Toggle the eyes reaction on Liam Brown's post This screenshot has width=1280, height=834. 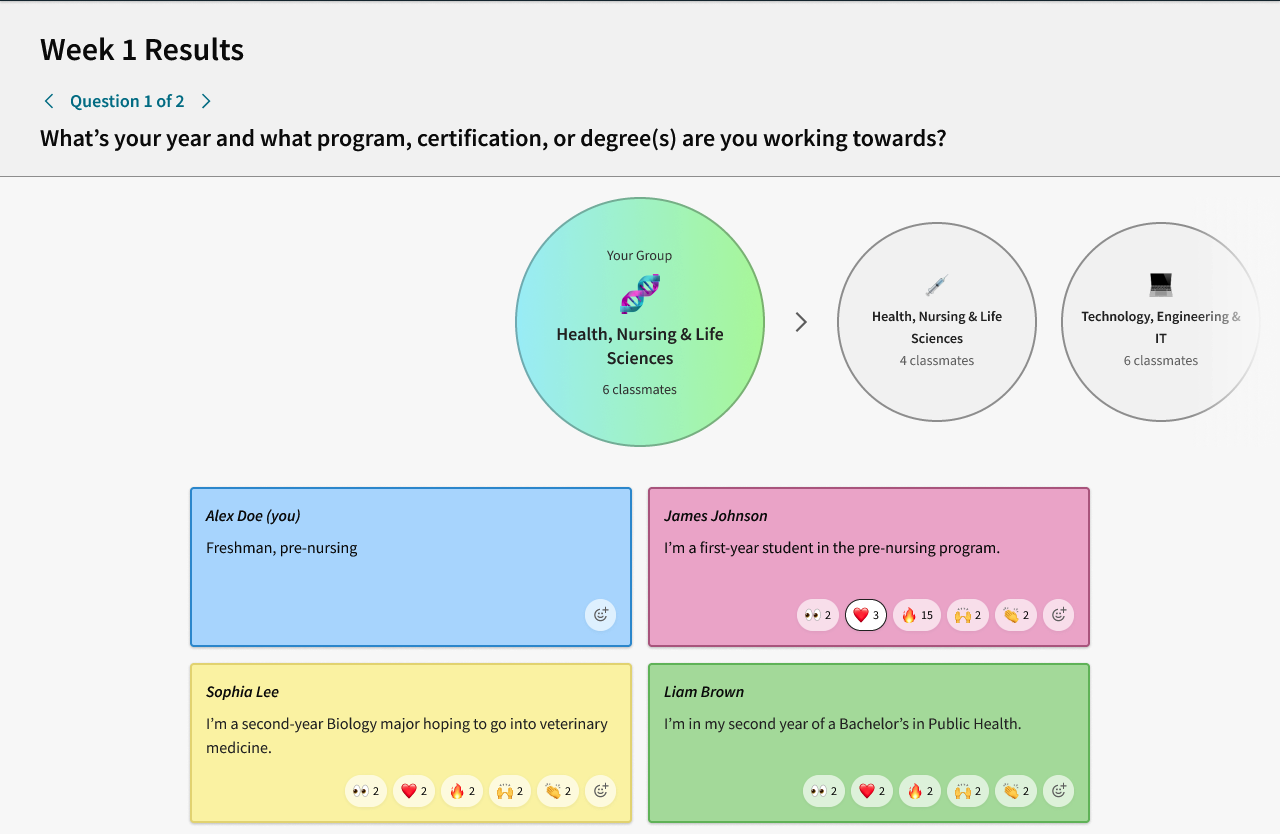[x=823, y=790]
